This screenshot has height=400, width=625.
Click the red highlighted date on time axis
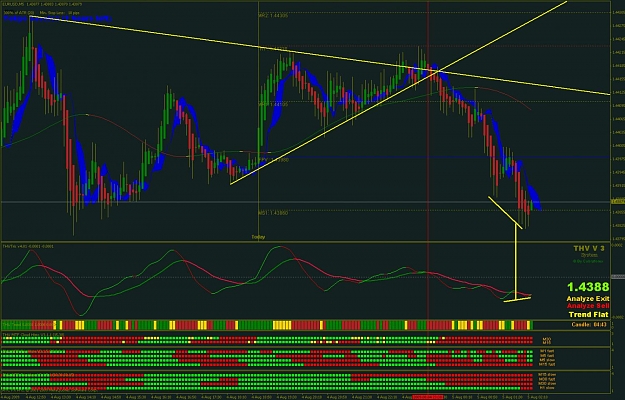[427, 397]
